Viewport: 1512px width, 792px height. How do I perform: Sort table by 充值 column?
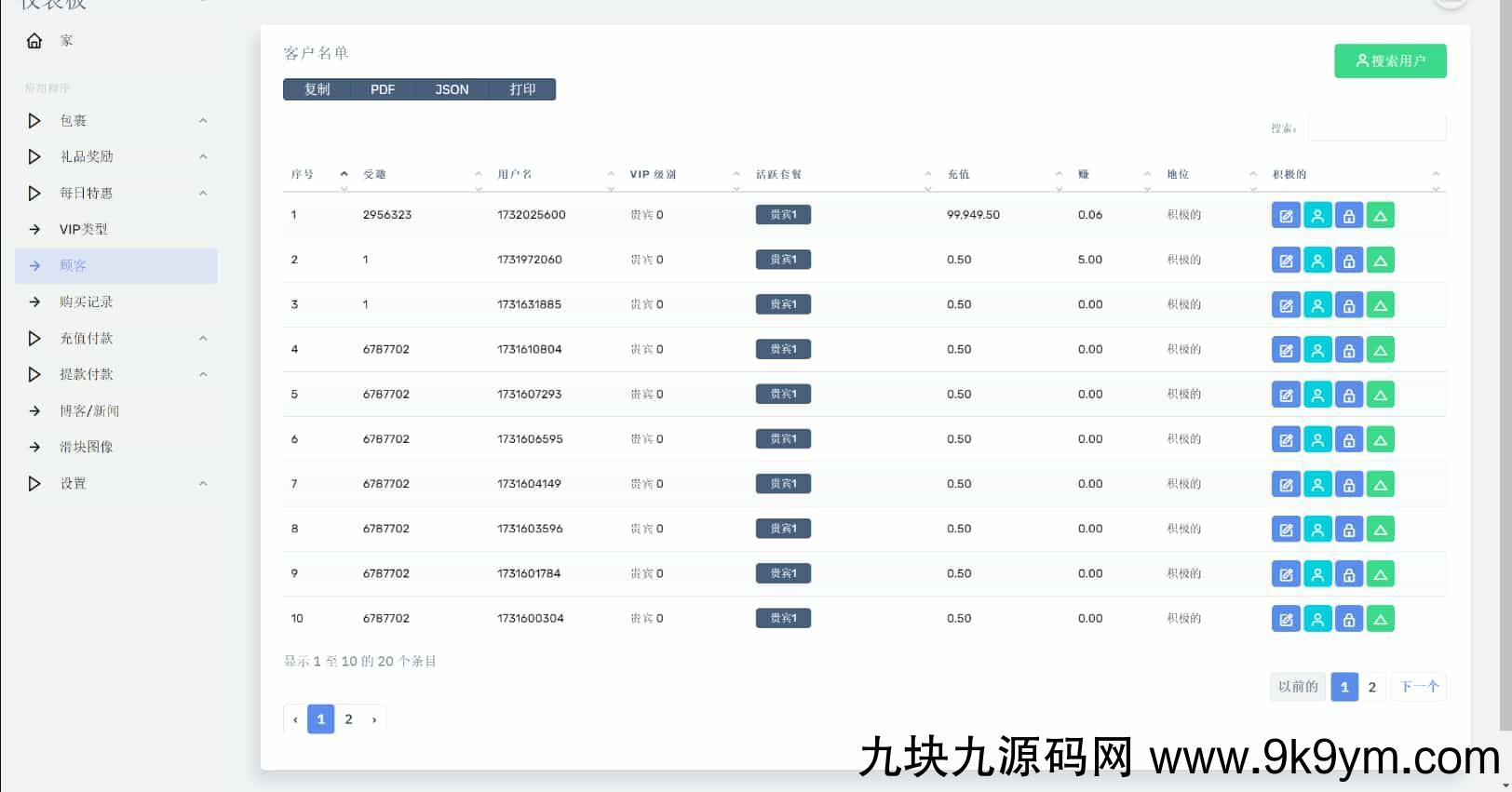958,175
